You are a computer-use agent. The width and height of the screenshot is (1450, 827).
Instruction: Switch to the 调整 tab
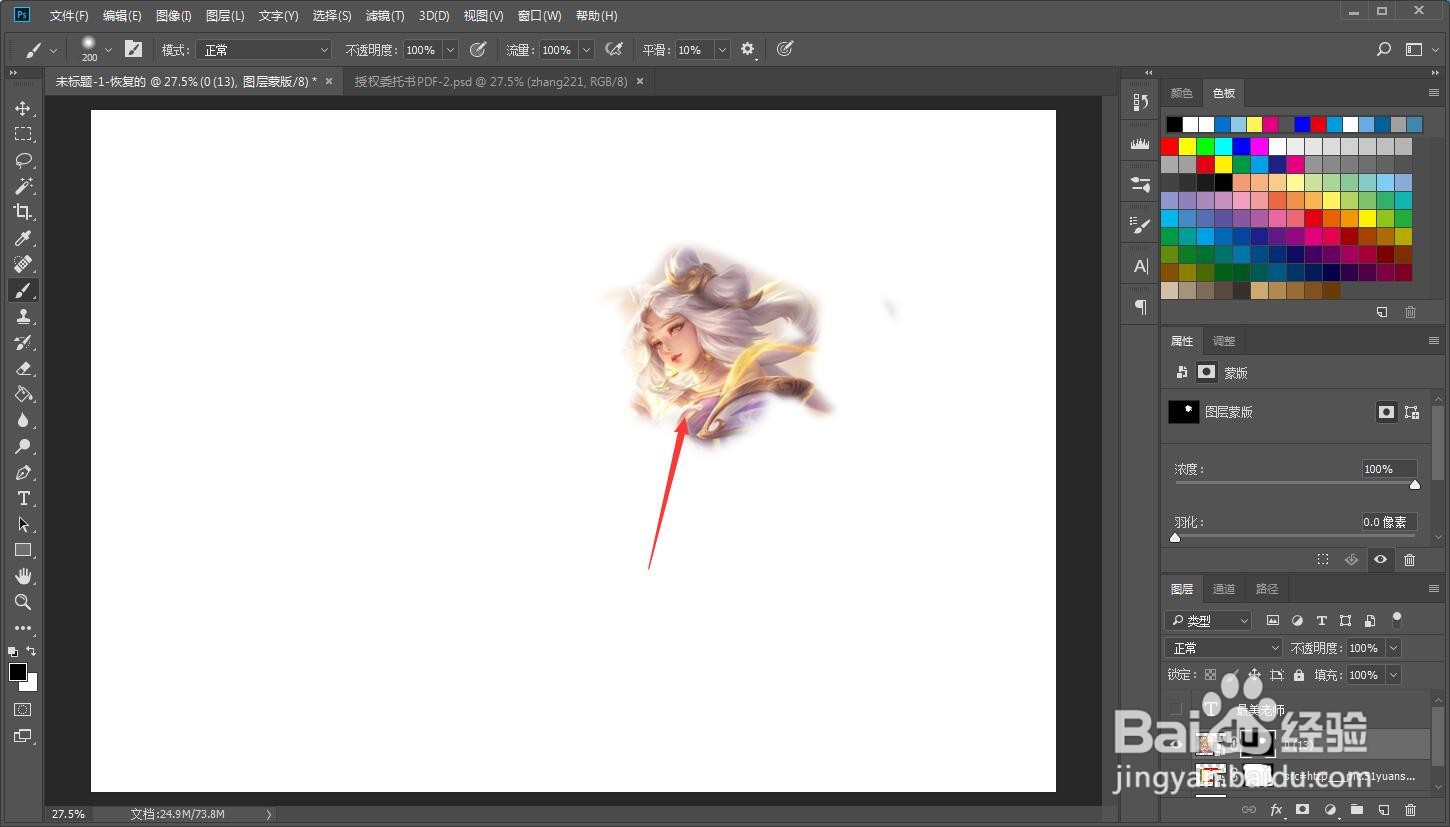[1223, 341]
